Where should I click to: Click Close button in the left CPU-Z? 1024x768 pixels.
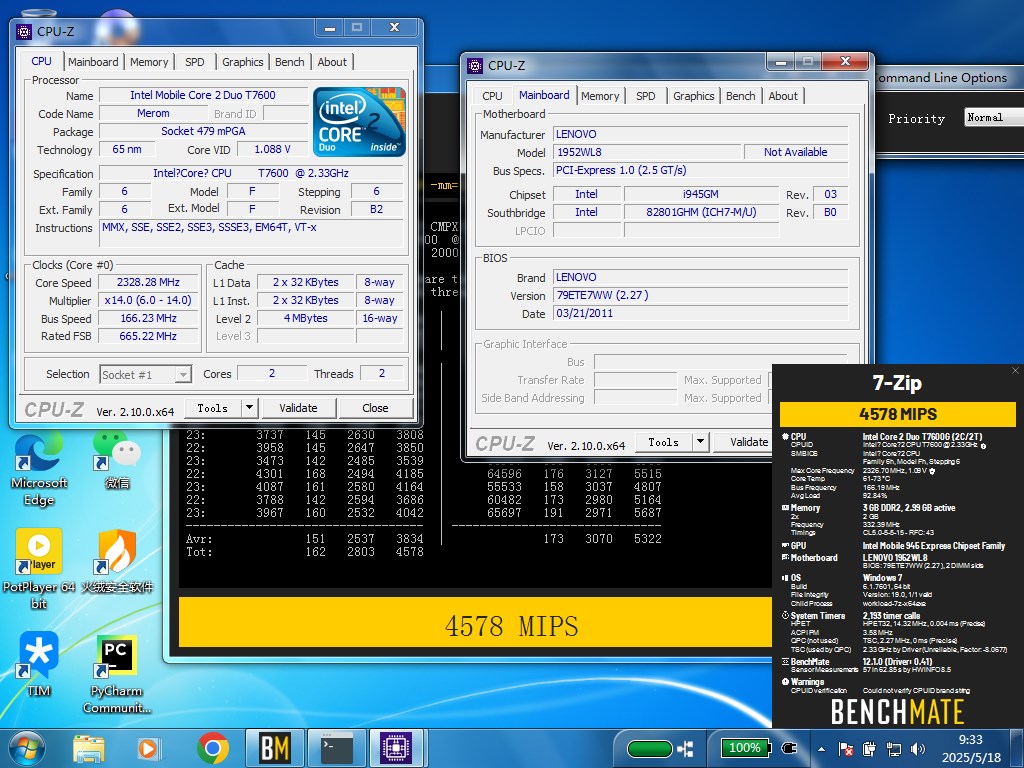(x=376, y=408)
